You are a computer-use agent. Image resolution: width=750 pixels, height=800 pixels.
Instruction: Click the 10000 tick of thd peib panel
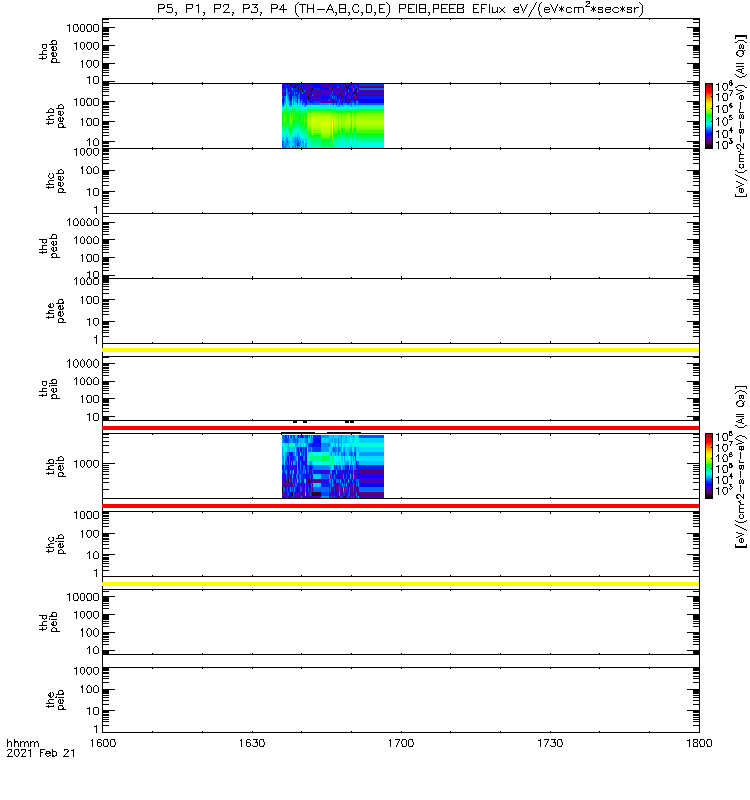click(x=83, y=597)
